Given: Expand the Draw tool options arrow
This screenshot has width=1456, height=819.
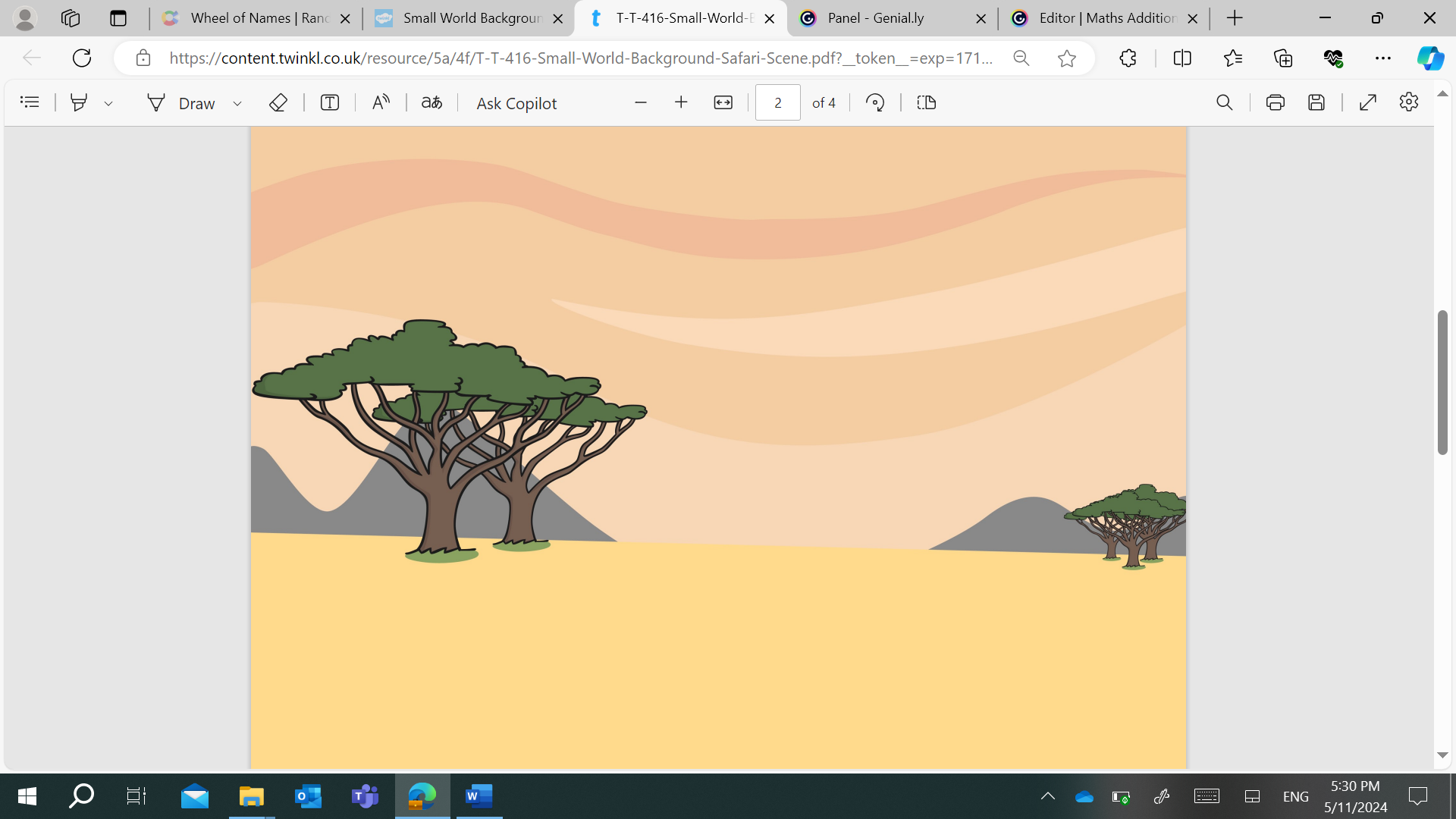Looking at the screenshot, I should [x=237, y=103].
